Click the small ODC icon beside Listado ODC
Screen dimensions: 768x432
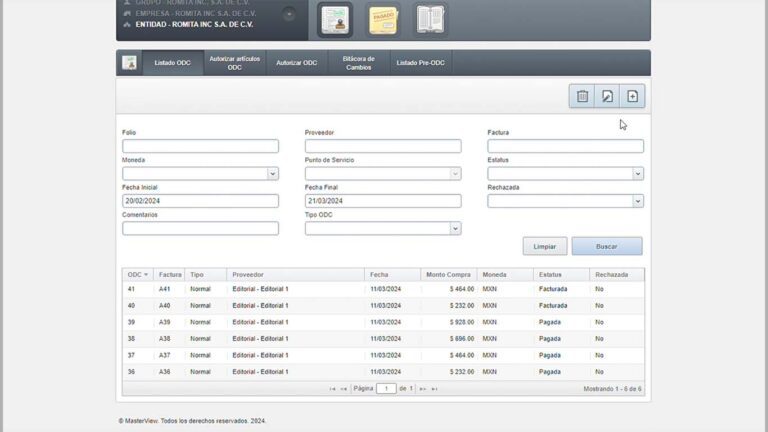(x=129, y=63)
